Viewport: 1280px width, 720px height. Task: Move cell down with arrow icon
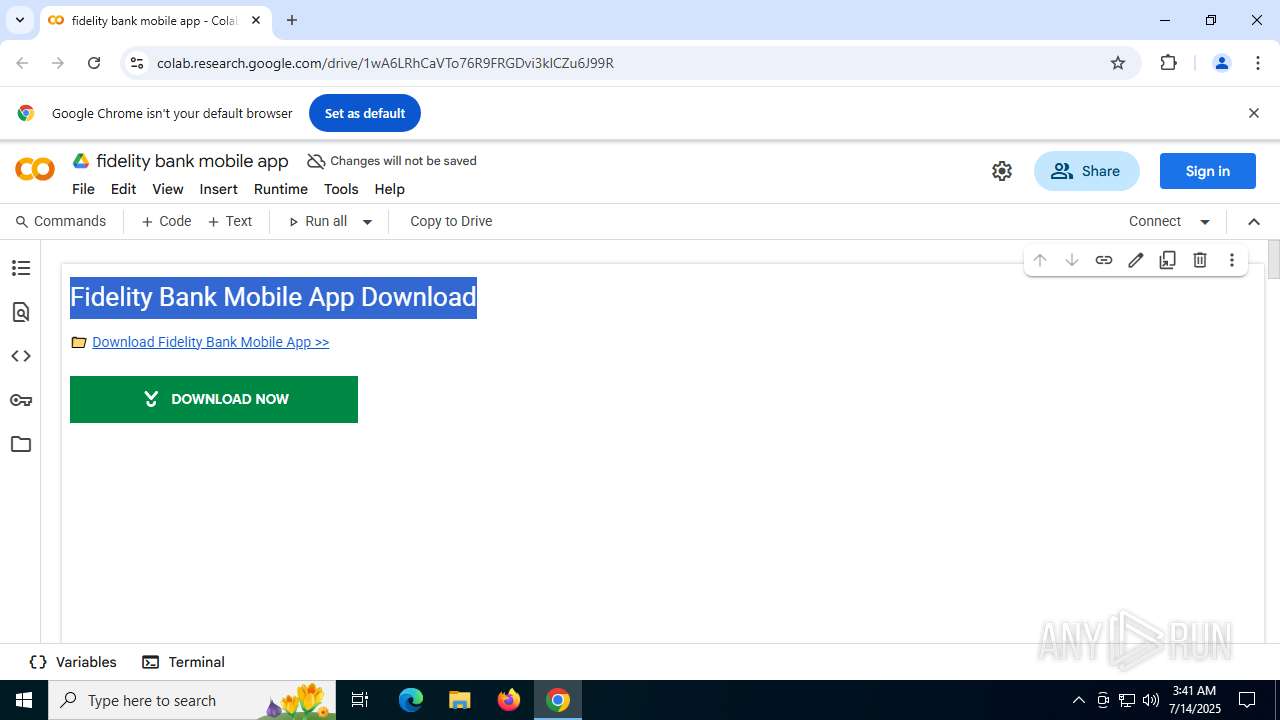click(x=1072, y=260)
